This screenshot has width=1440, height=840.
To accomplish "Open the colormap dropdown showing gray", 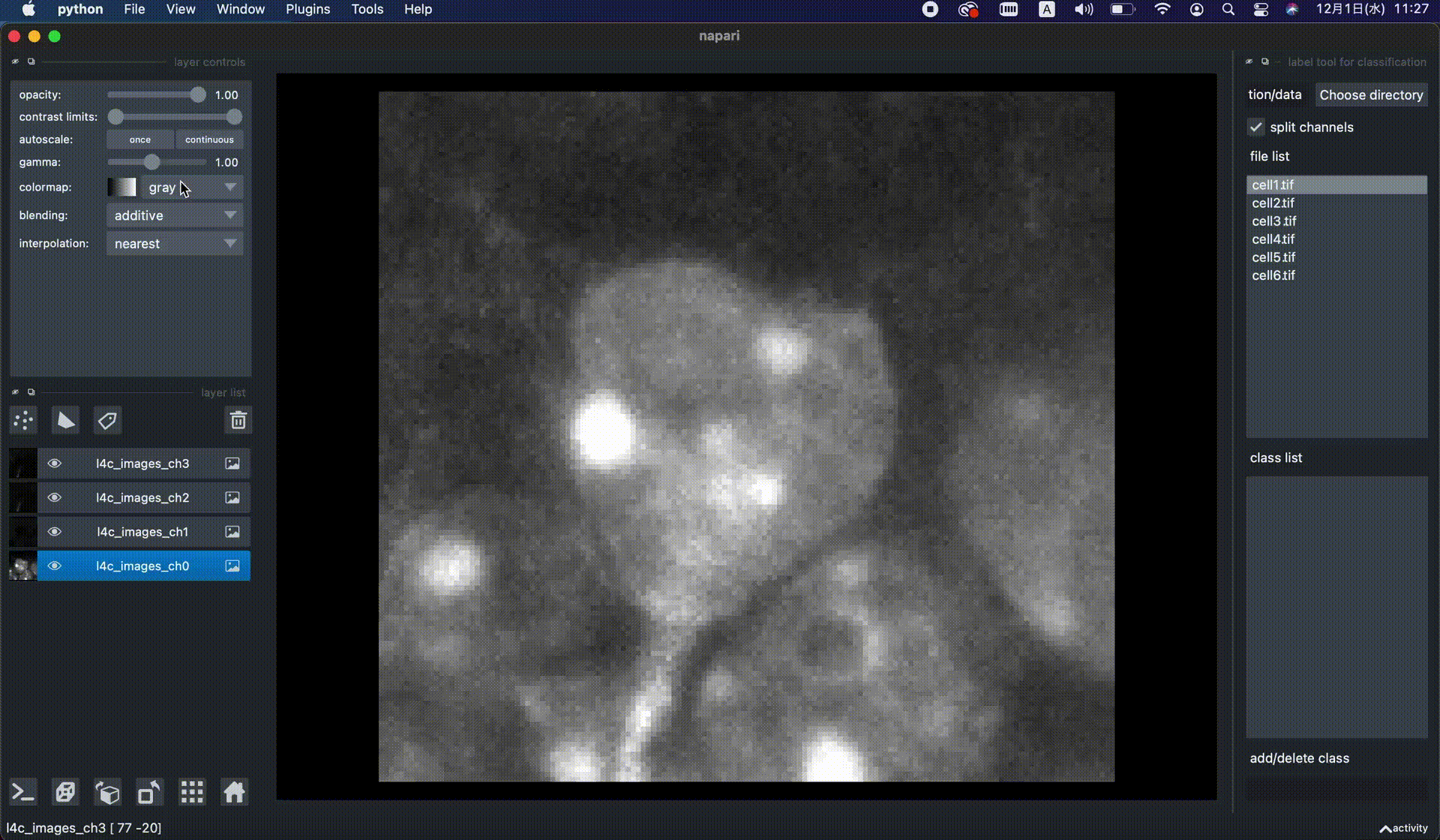I will pyautogui.click(x=192, y=187).
